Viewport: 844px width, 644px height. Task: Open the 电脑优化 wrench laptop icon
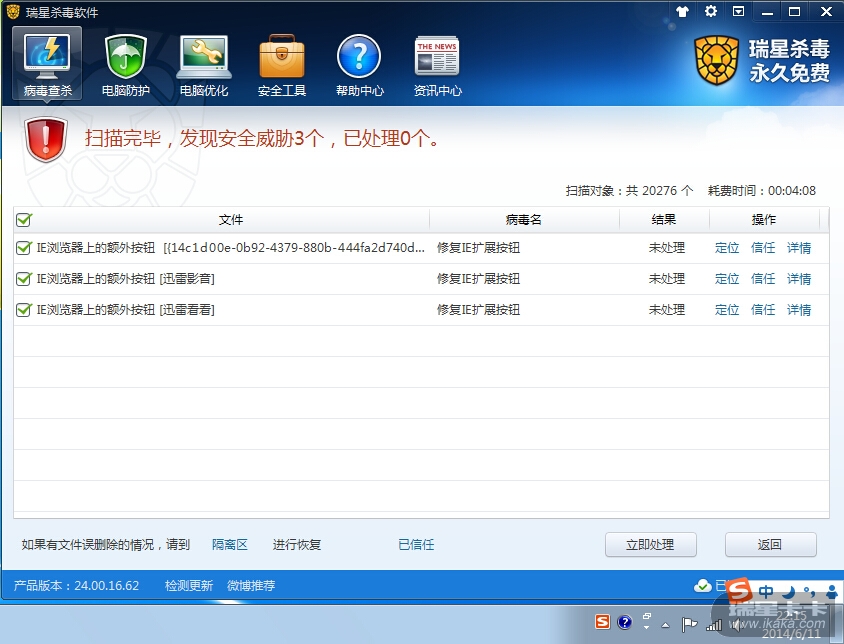pyautogui.click(x=204, y=63)
